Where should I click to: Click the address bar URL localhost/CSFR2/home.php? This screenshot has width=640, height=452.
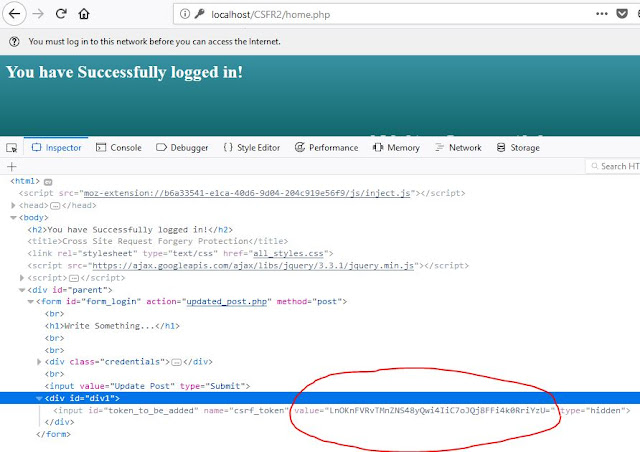coord(271,15)
